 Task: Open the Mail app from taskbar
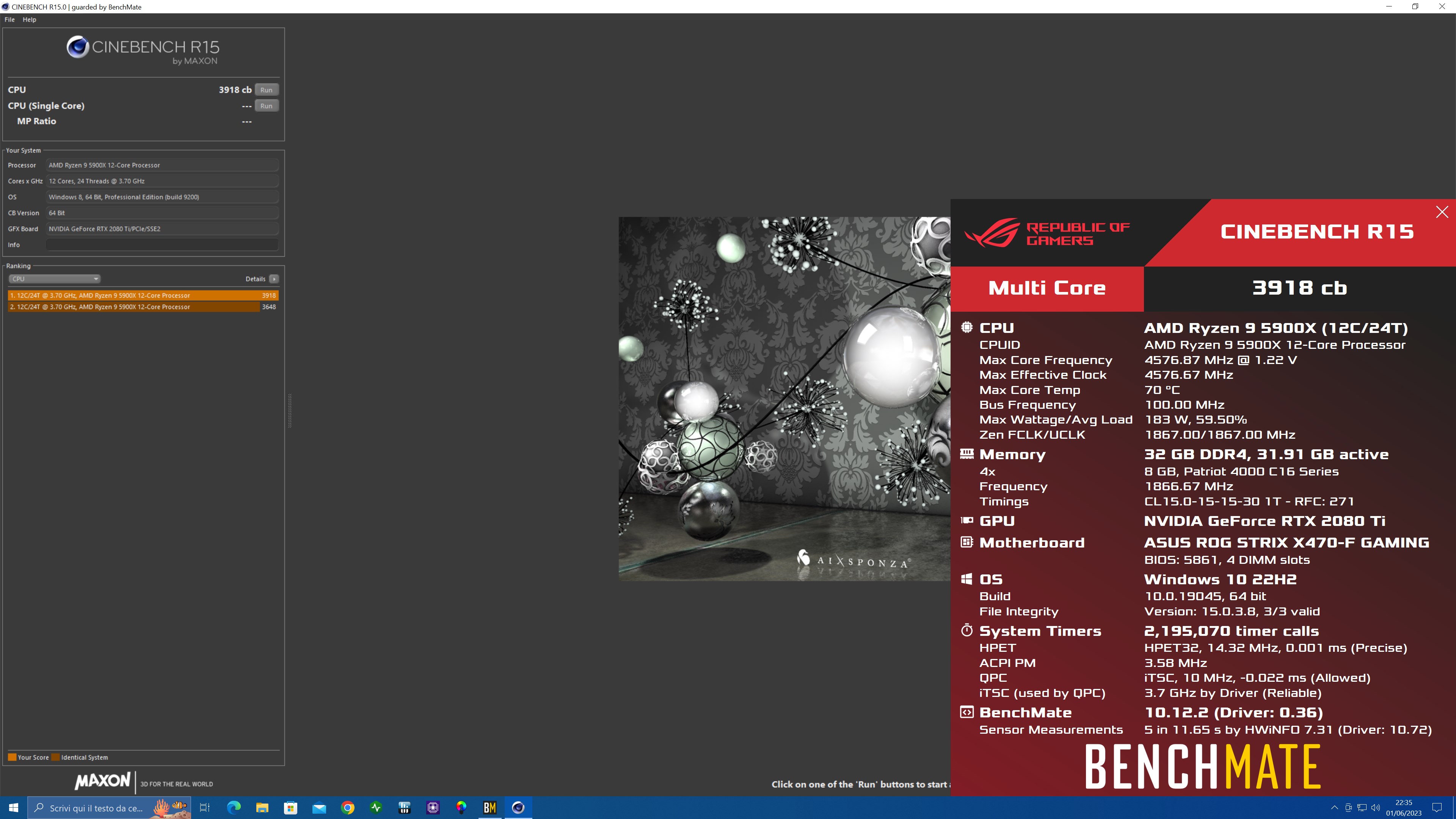coord(319,808)
